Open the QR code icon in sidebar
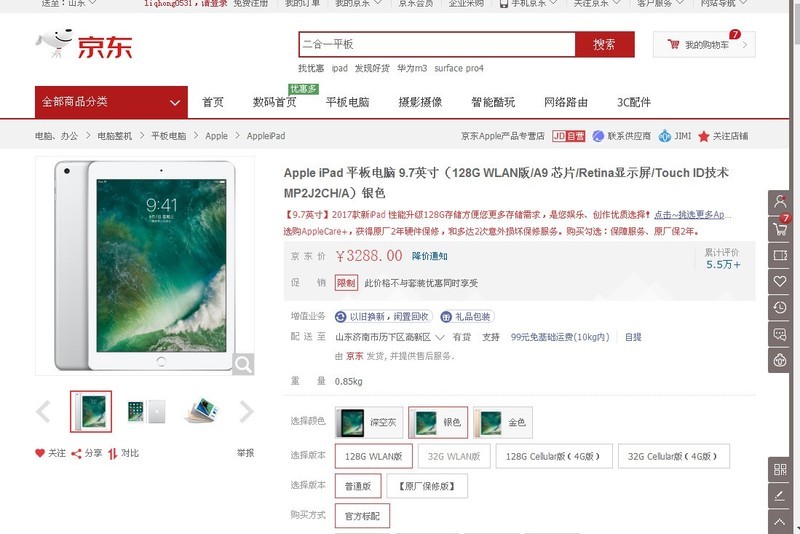800x534 pixels. pyautogui.click(x=780, y=469)
